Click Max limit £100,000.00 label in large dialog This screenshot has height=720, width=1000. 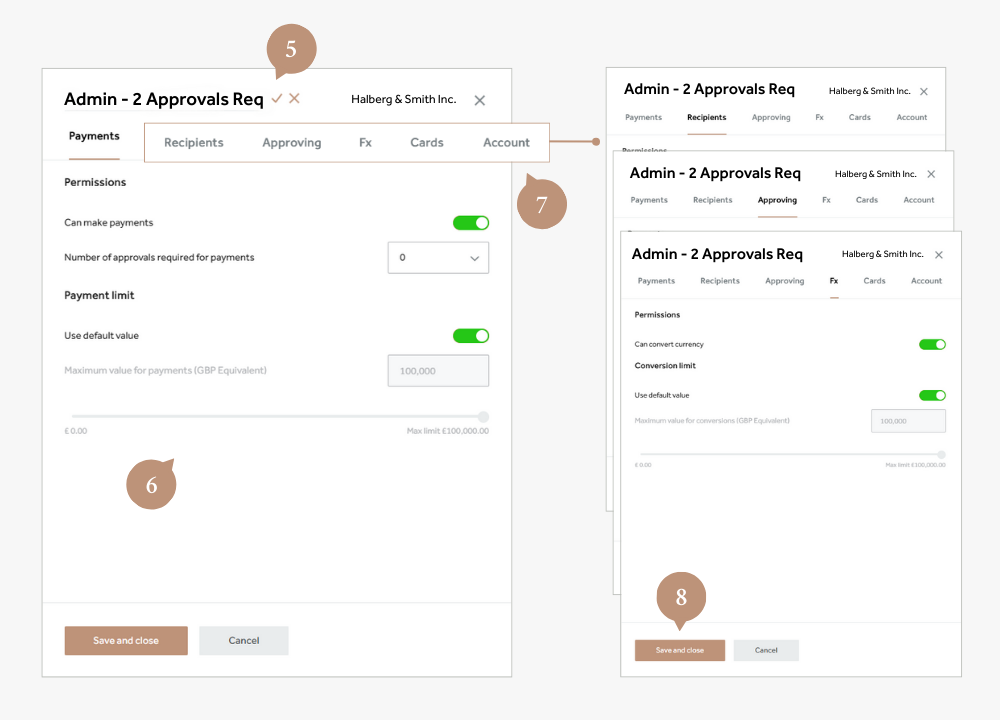(448, 431)
